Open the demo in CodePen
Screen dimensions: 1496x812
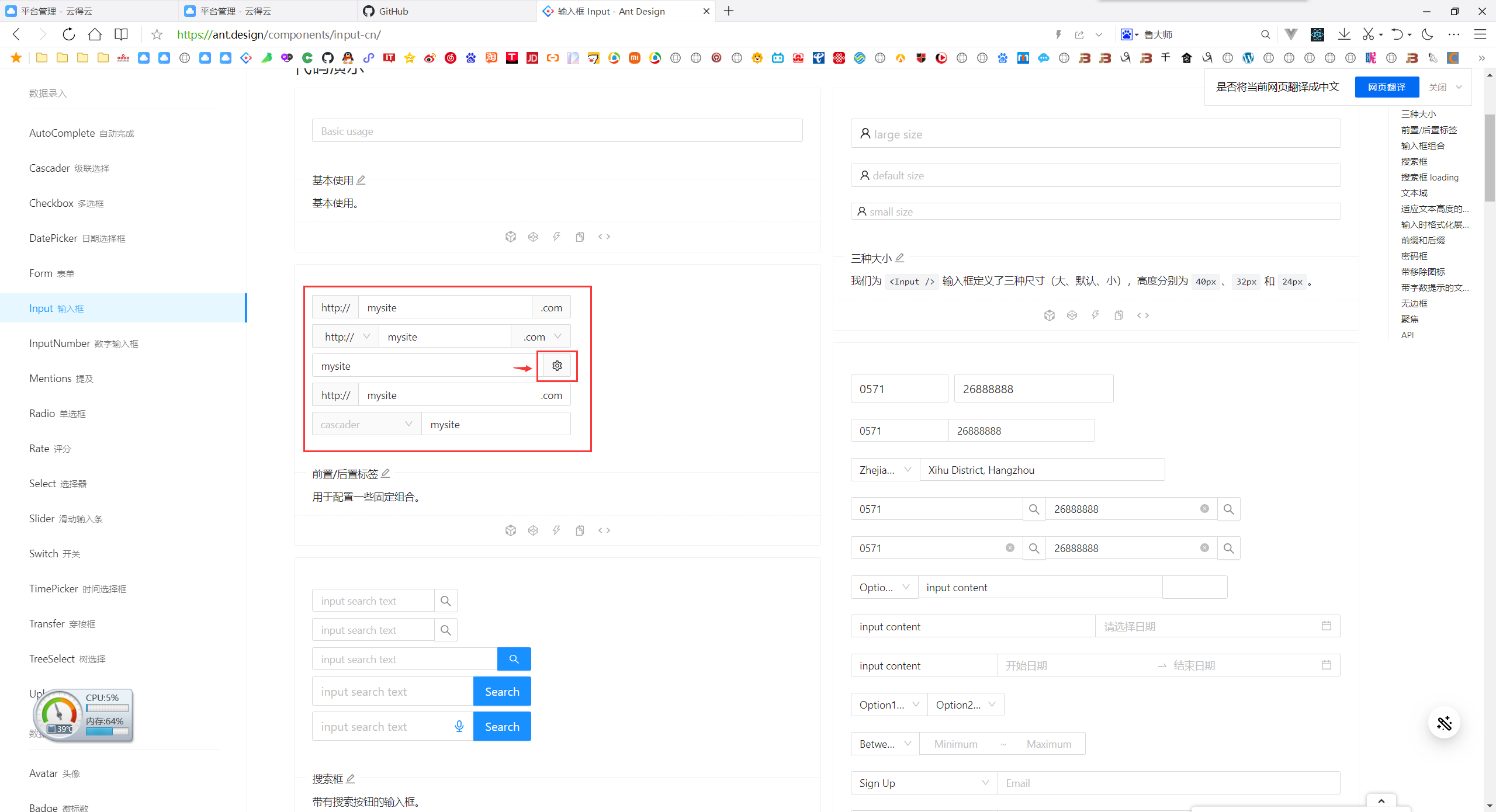(x=533, y=237)
